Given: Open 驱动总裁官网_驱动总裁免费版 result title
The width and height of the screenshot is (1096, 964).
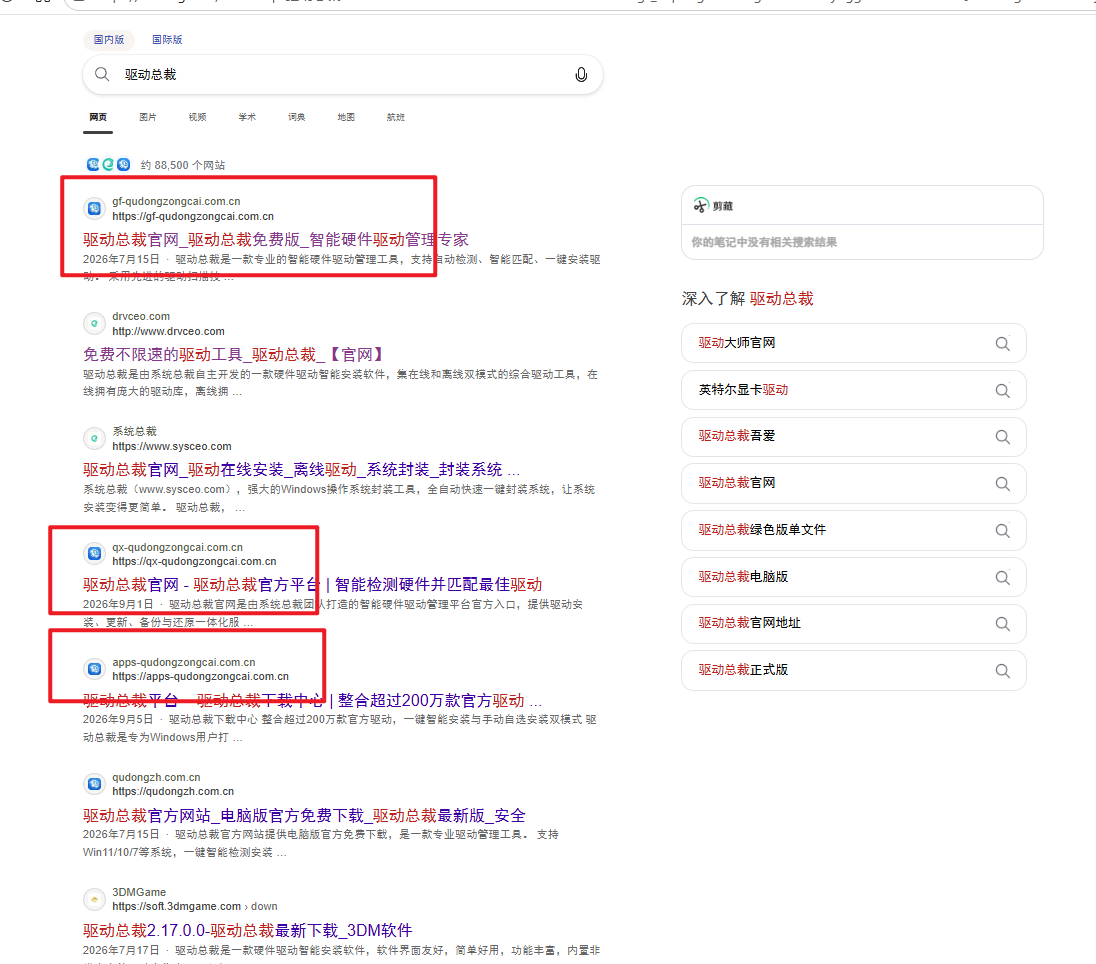Looking at the screenshot, I should tap(275, 240).
